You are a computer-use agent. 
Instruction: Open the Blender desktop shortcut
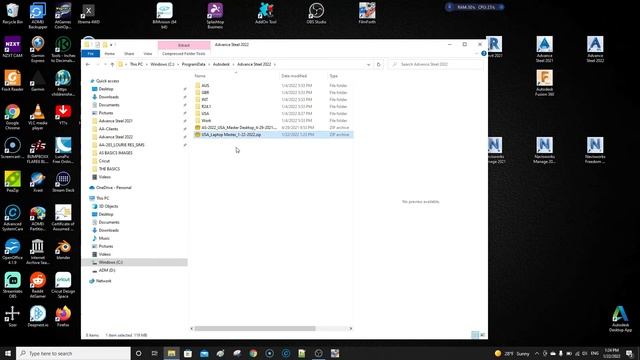63,249
